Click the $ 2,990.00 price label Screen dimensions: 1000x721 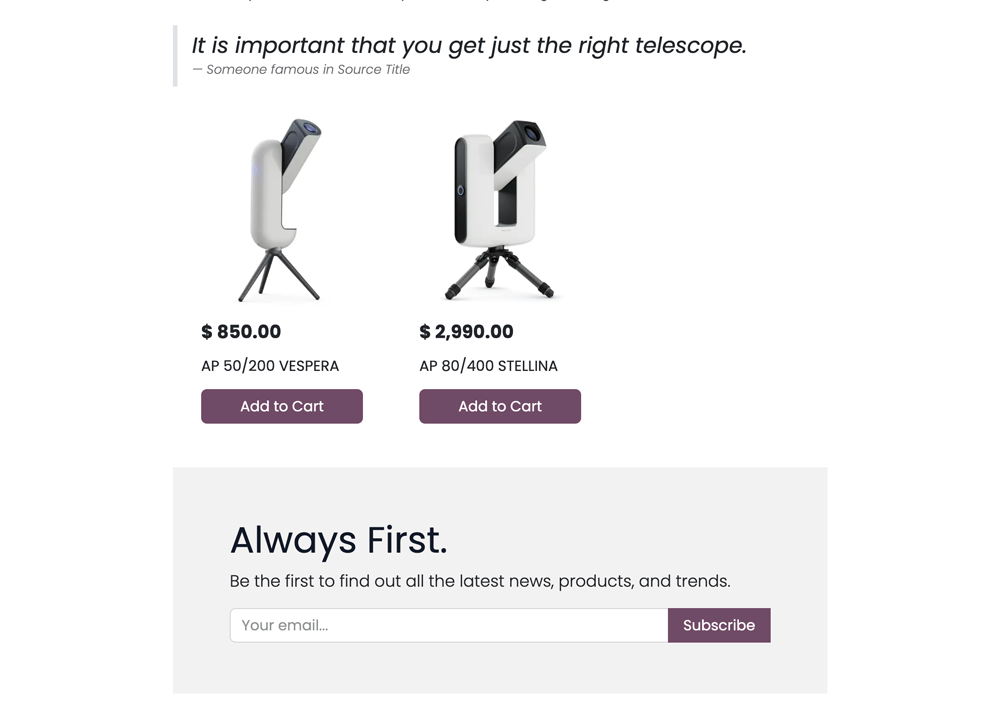coord(466,332)
